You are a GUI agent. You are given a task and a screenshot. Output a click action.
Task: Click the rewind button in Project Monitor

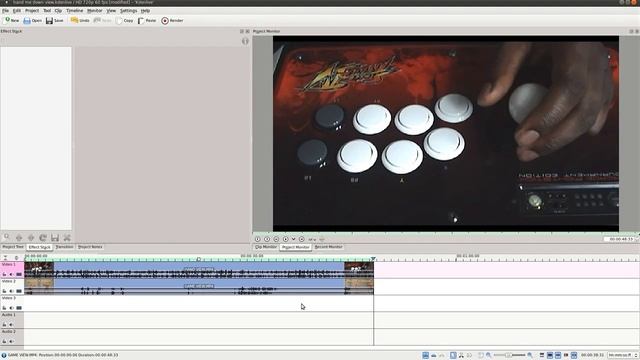click(276, 239)
